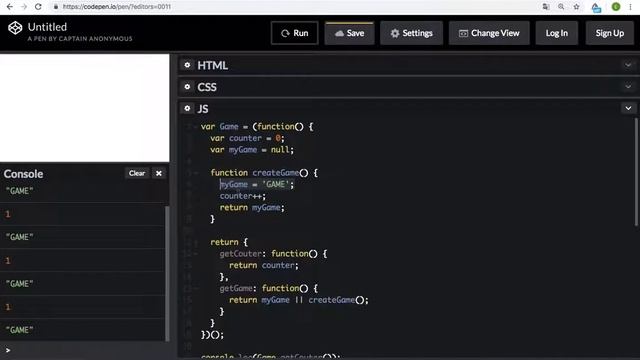640x360 pixels.
Task: Open the JS editor dropdown chevron
Action: point(628,108)
